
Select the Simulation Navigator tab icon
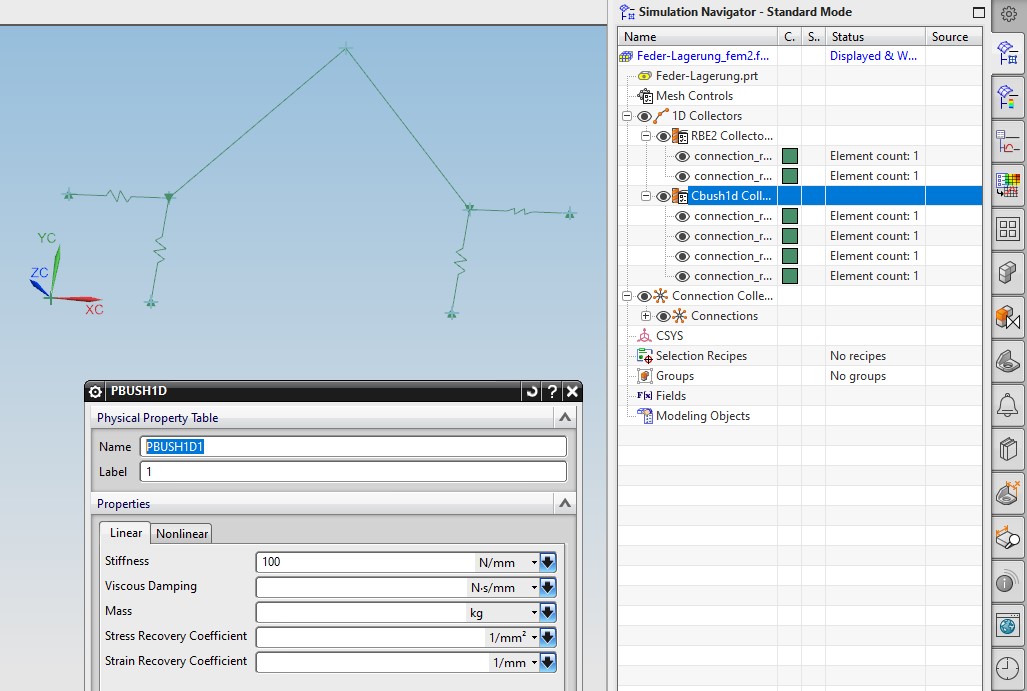1008,53
